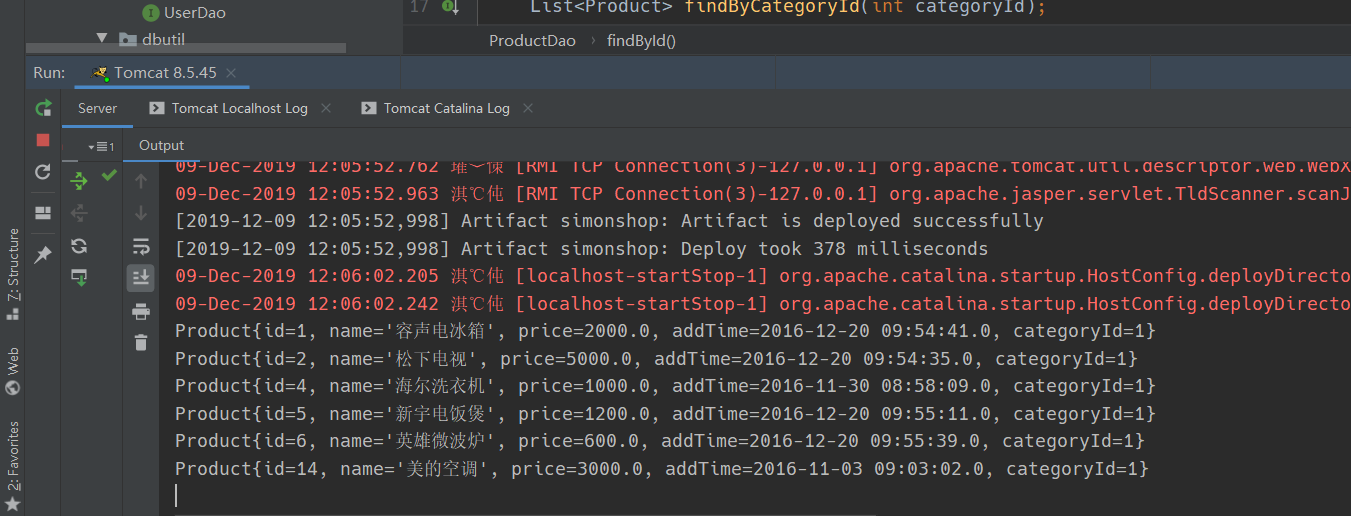Click the Run panel label
This screenshot has height=516, width=1351.
(49, 73)
